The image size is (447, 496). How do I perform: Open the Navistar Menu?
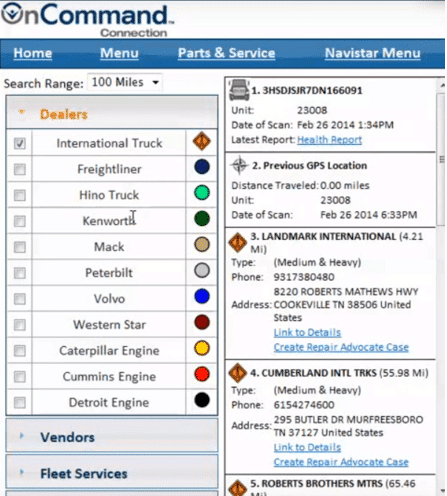[x=373, y=53]
